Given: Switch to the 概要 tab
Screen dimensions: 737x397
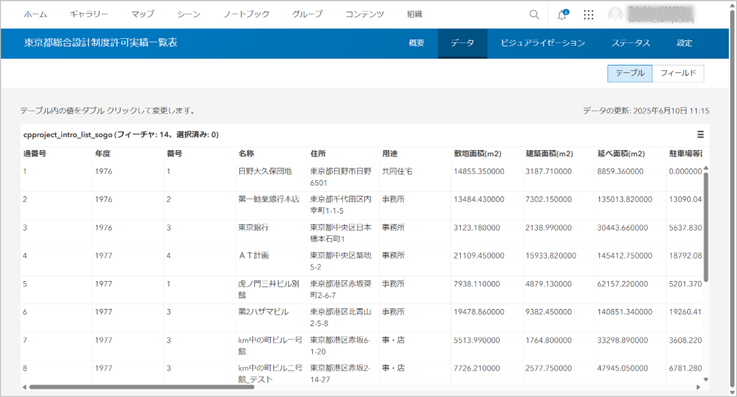Looking at the screenshot, I should pyautogui.click(x=416, y=43).
